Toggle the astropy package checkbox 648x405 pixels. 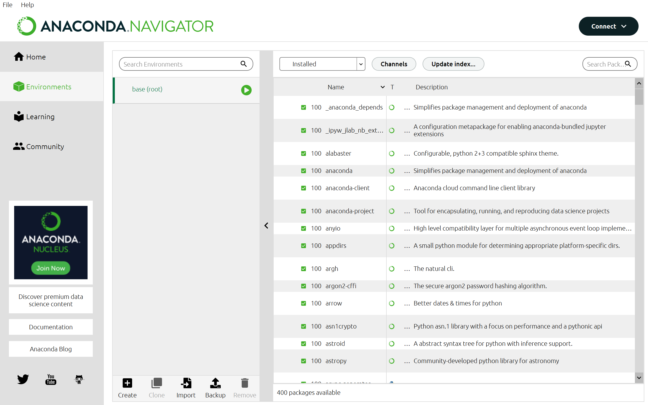coord(304,361)
